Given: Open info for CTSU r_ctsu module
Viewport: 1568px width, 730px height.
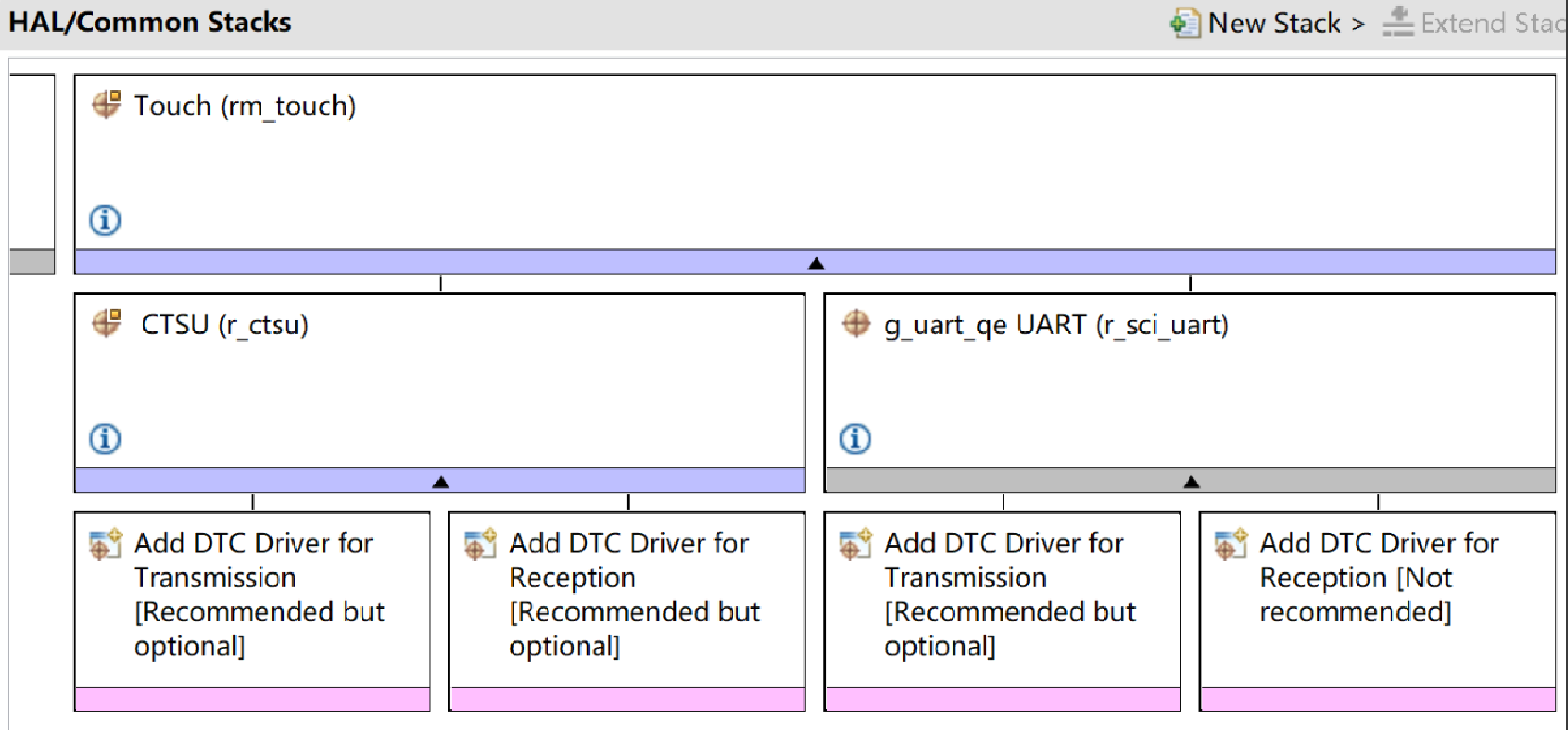Looking at the screenshot, I should (x=105, y=438).
